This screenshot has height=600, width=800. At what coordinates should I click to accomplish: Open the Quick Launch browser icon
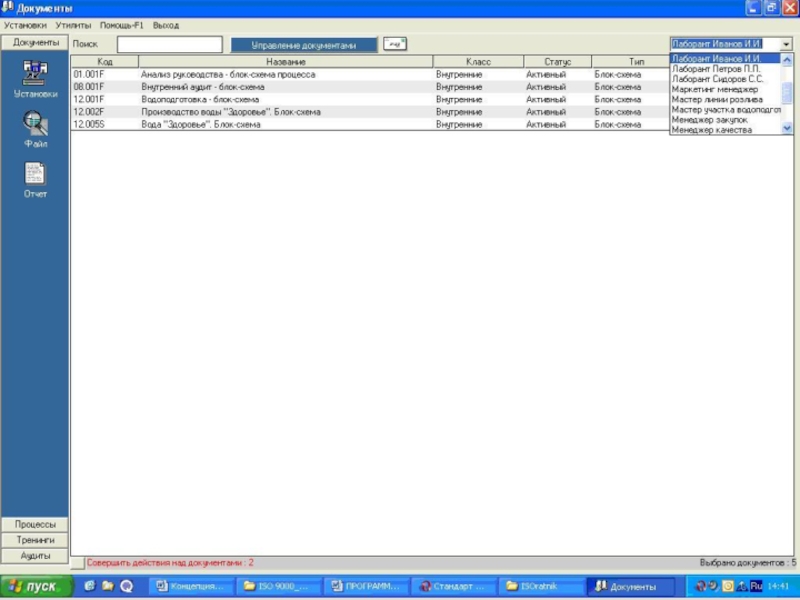89,586
